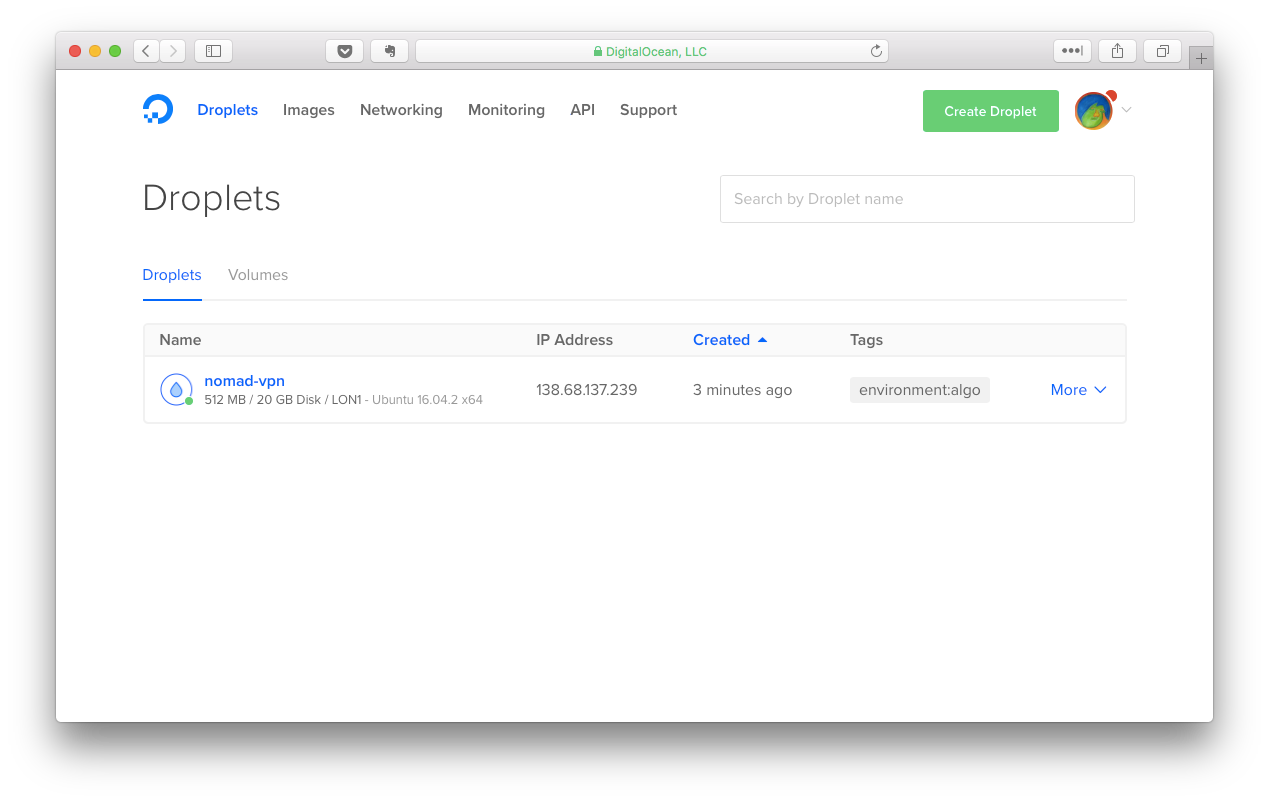The height and width of the screenshot is (802, 1269).
Task: Click the Pocket save icon in toolbar
Action: pyautogui.click(x=344, y=50)
